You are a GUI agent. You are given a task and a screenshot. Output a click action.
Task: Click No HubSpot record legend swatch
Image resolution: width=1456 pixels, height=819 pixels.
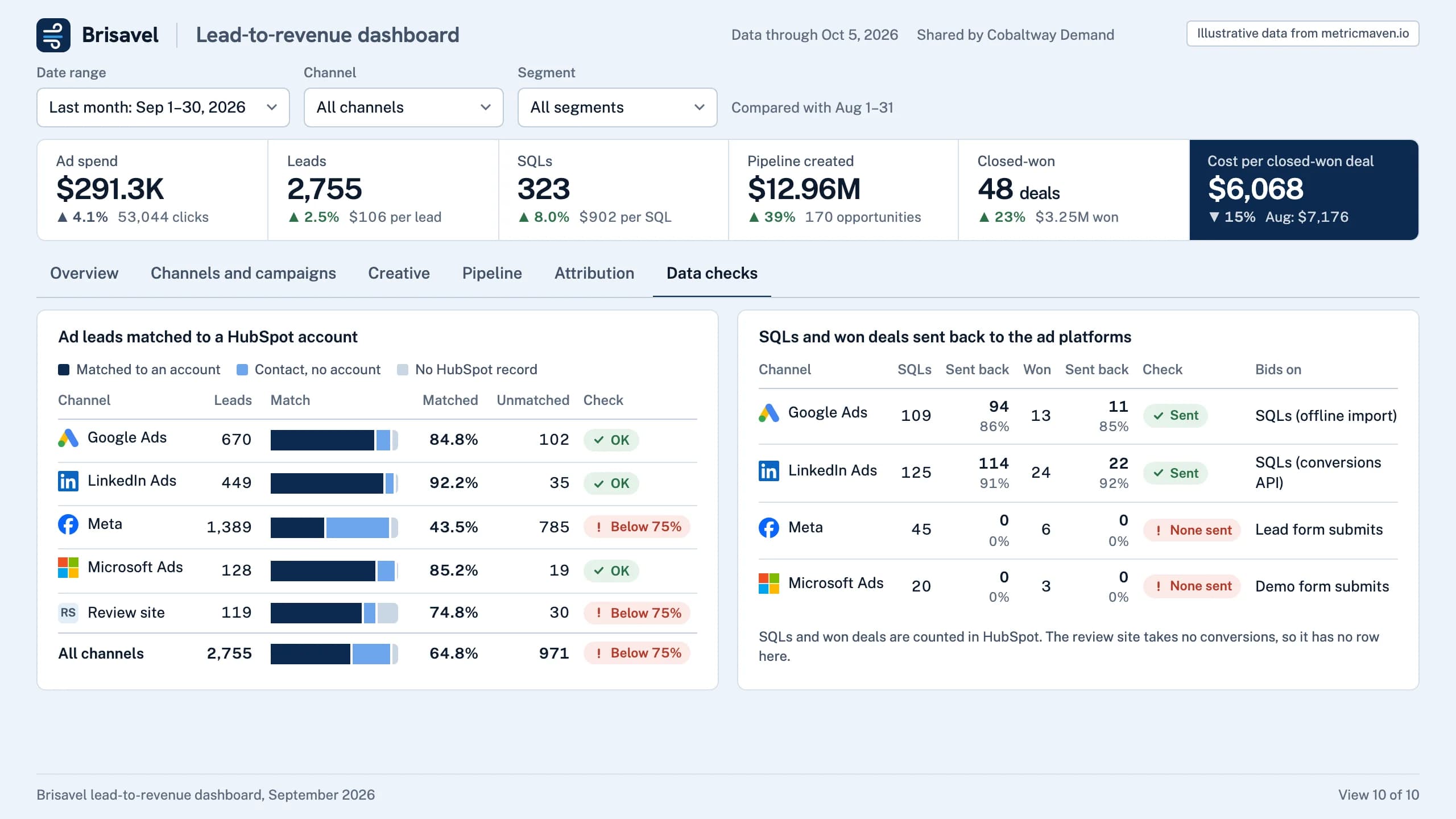point(403,370)
